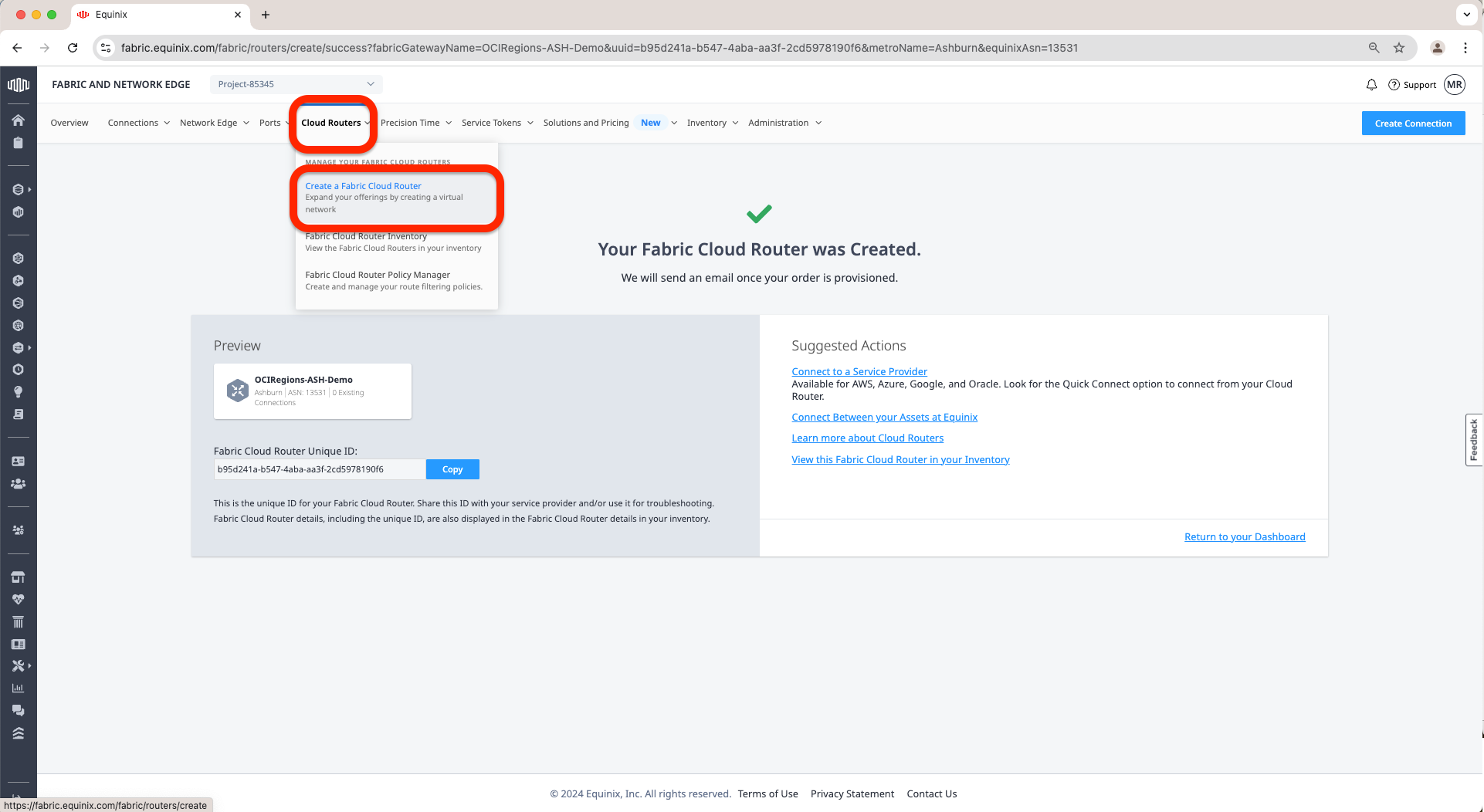Open the hexagon share-nodes sidebar icon
Image resolution: width=1484 pixels, height=812 pixels.
[x=19, y=281]
